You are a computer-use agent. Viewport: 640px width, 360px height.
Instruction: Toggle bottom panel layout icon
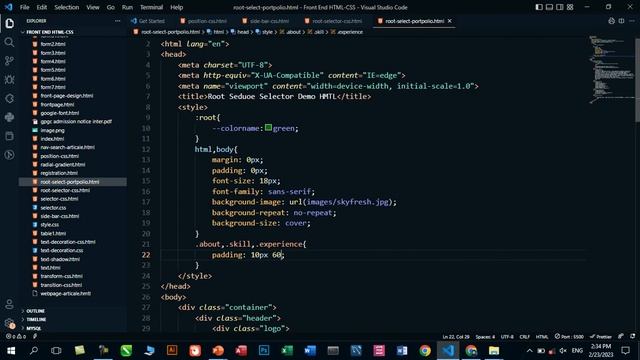(x=549, y=7)
